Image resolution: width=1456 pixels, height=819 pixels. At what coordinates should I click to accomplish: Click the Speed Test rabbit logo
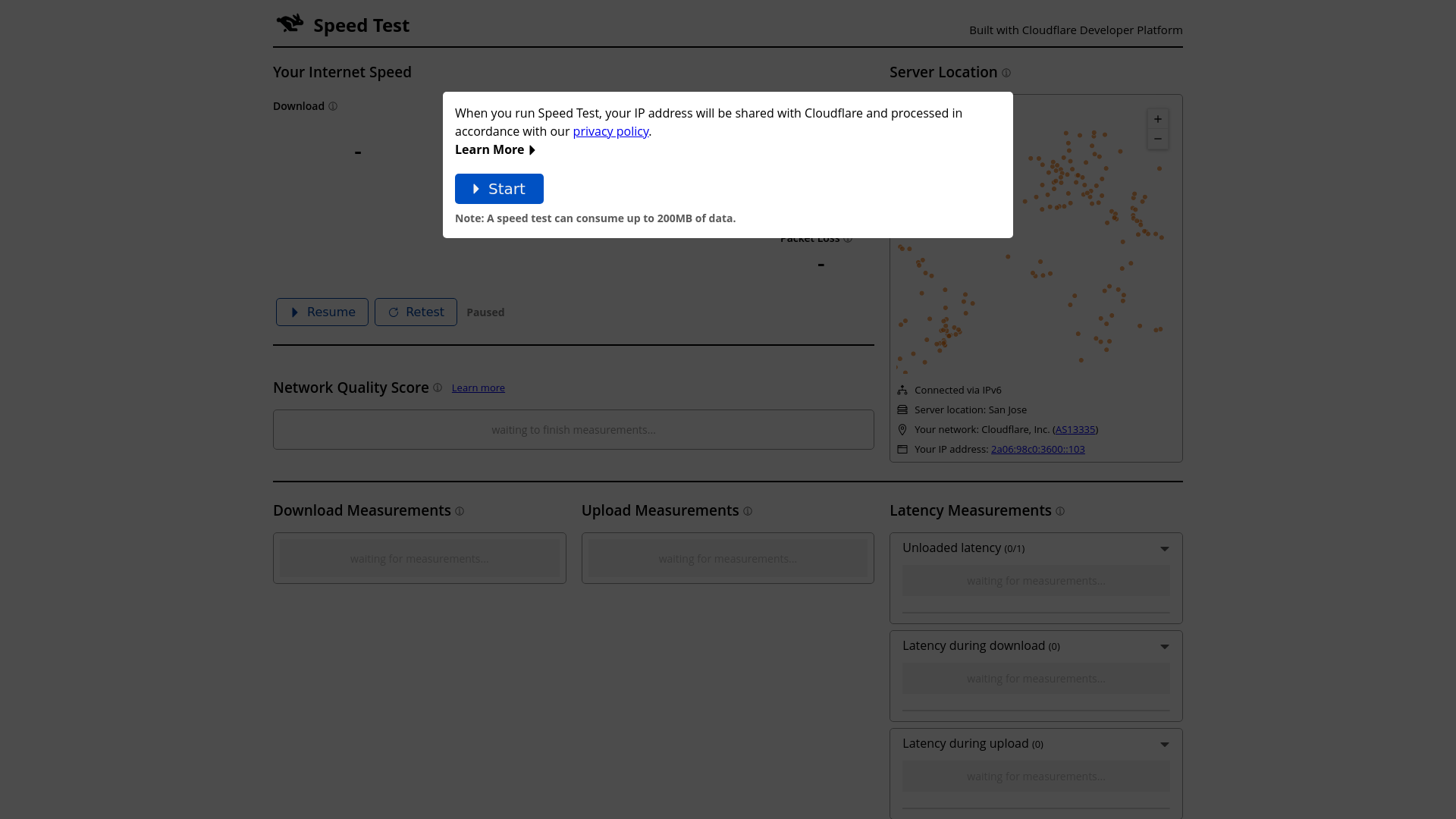point(290,24)
